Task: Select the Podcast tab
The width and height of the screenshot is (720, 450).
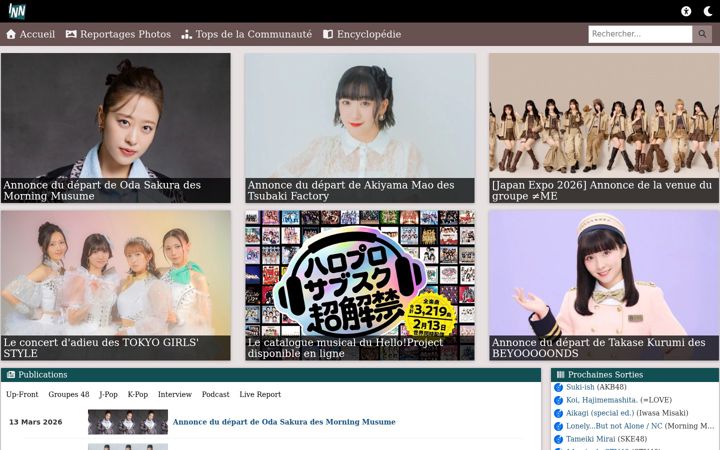Action: click(x=215, y=394)
